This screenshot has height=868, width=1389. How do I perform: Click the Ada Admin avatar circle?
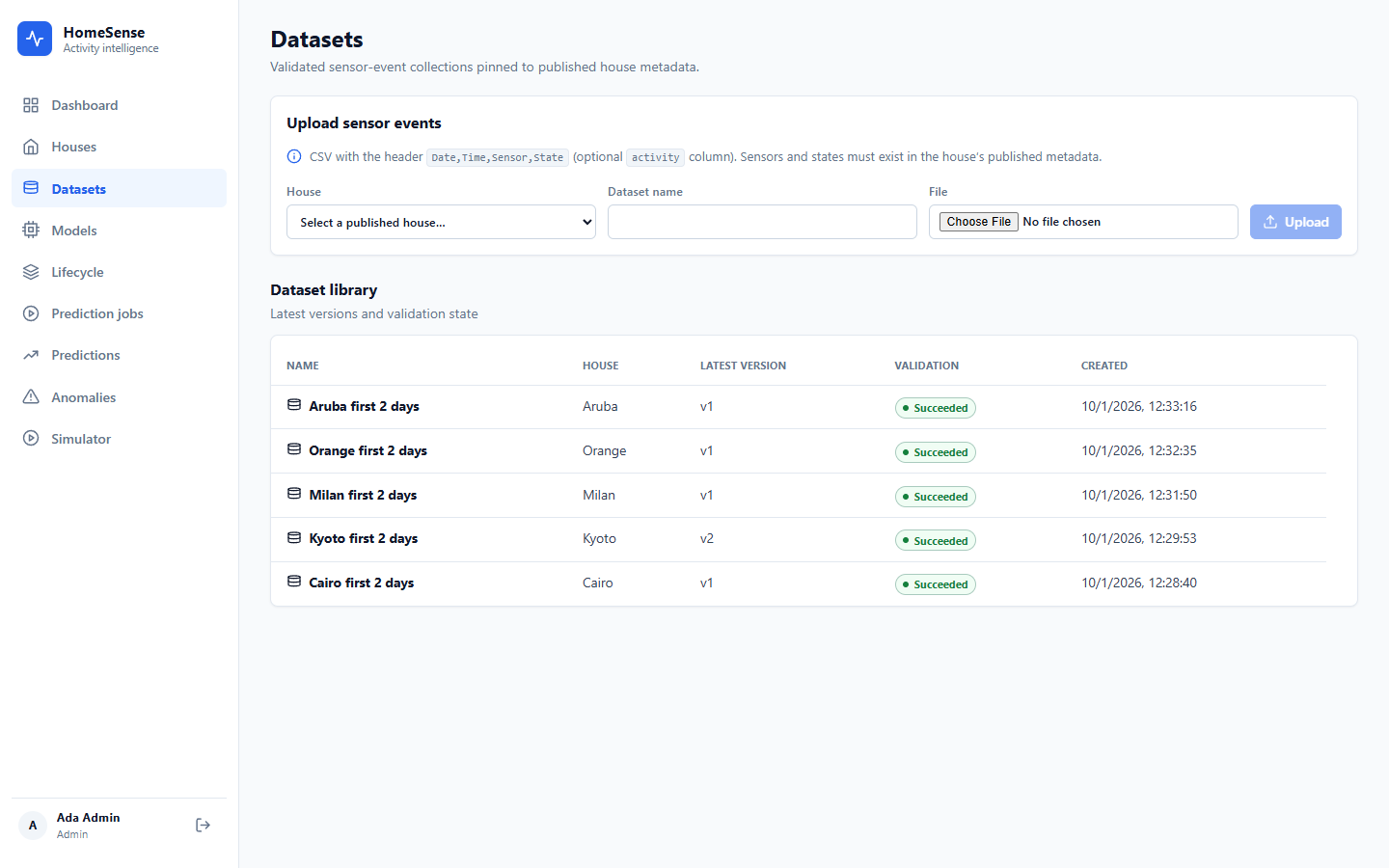click(33, 826)
